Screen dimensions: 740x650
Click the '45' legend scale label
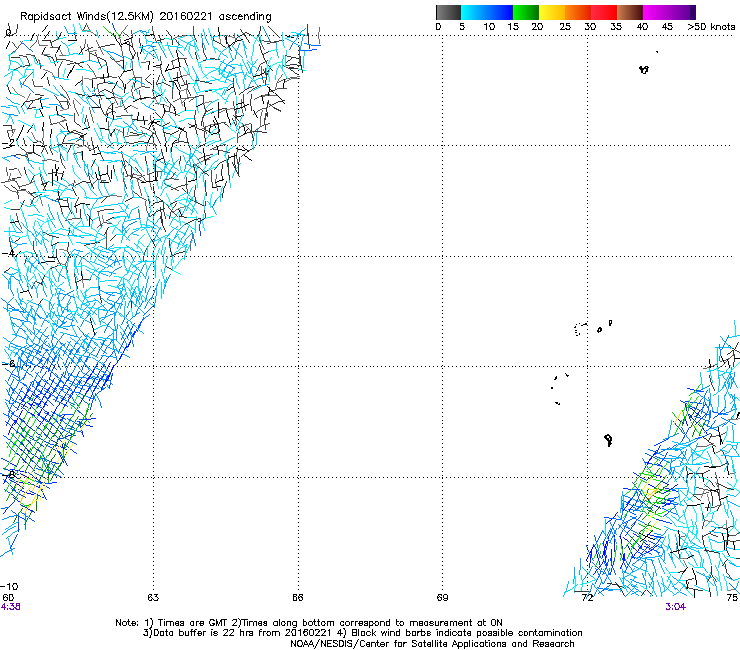pos(667,27)
